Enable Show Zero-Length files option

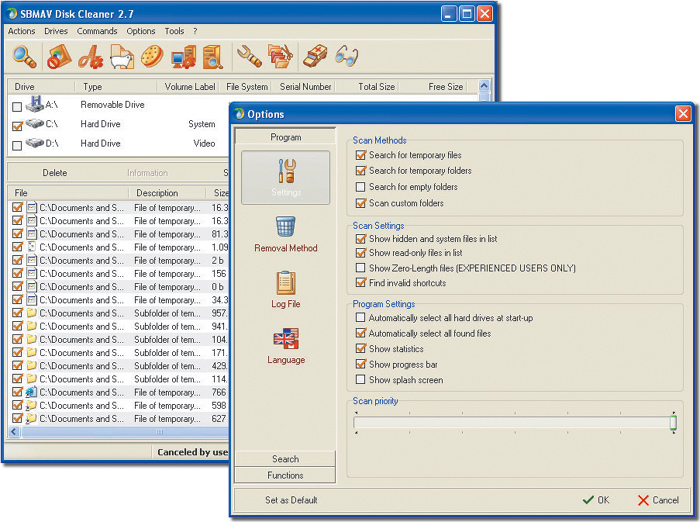click(x=360, y=268)
